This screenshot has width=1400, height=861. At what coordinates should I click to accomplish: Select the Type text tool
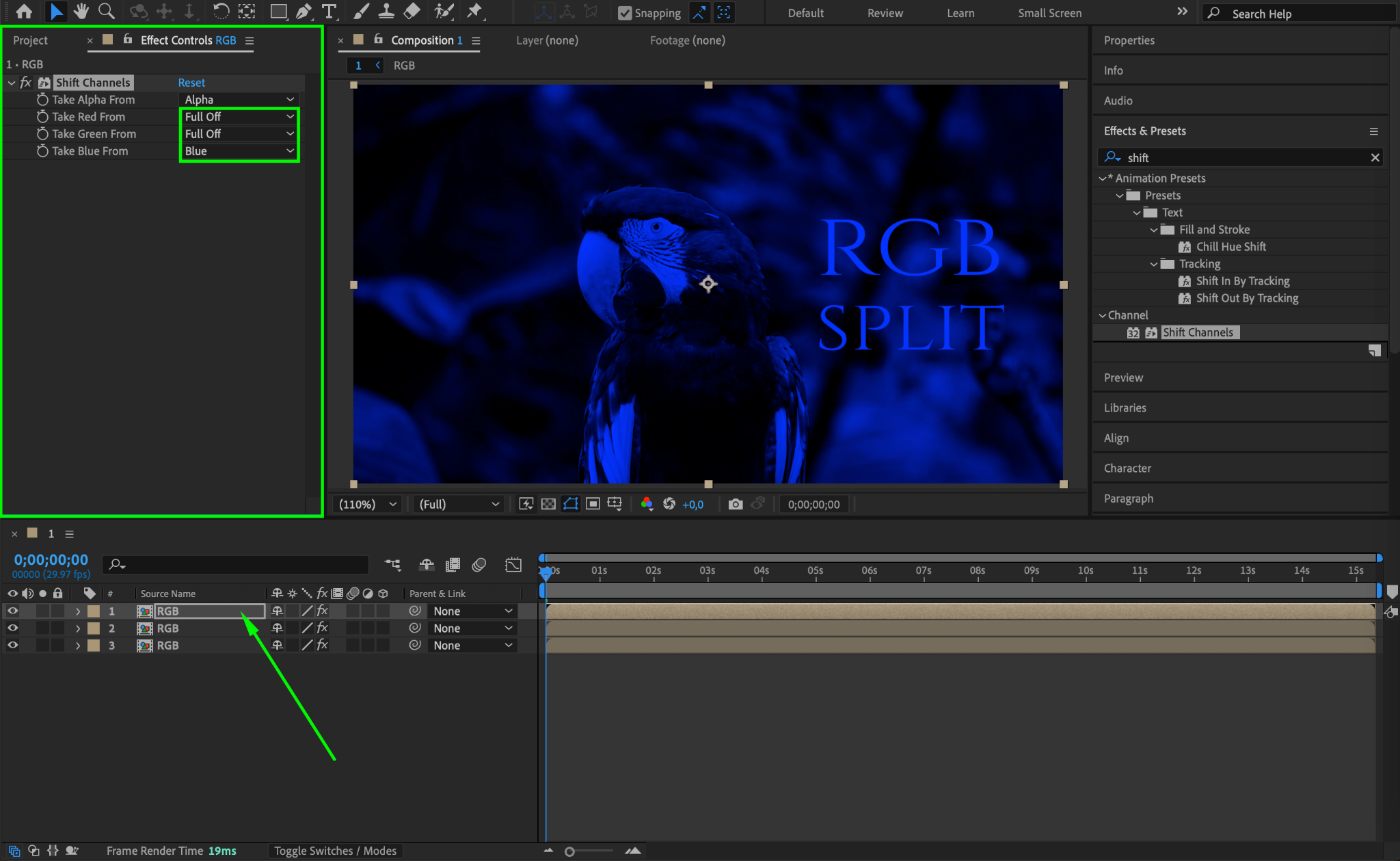coord(329,11)
